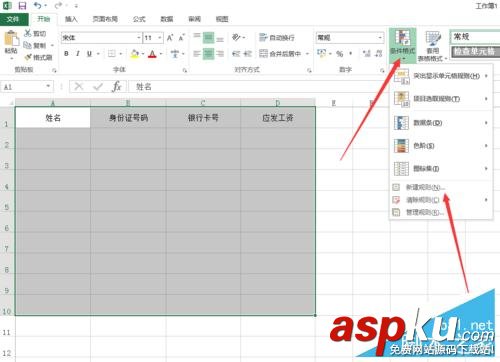The height and width of the screenshot is (362, 500).
Task: Save the workbook using the save icon
Action: coord(22,6)
